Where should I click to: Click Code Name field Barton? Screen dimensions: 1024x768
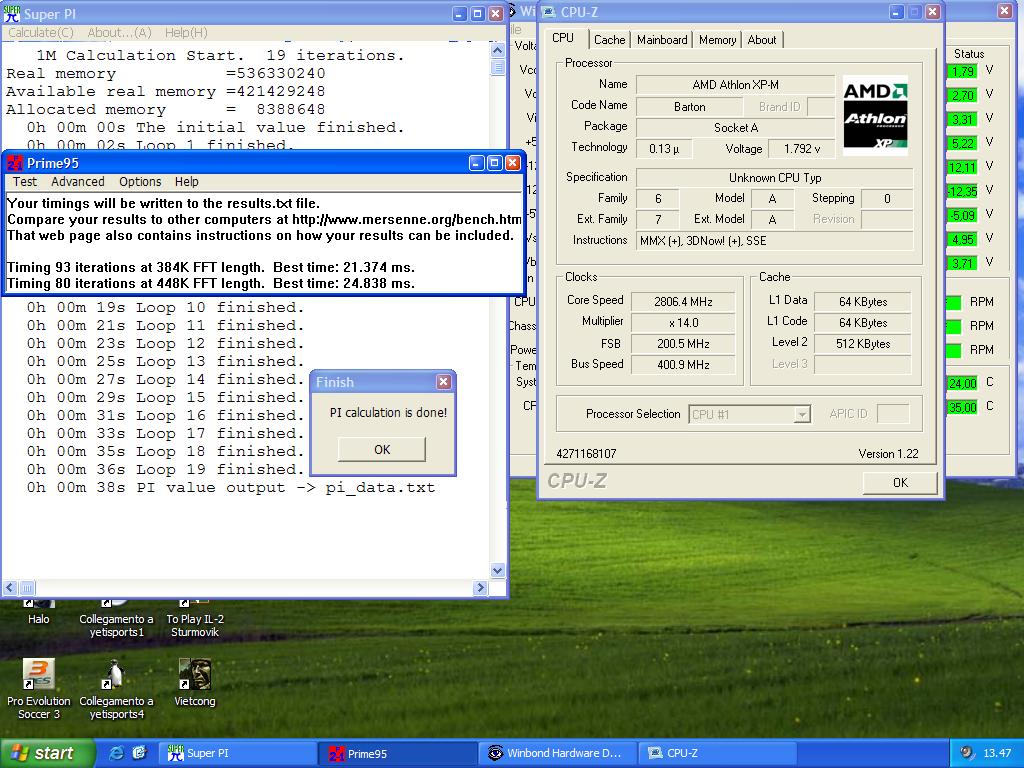[x=690, y=107]
